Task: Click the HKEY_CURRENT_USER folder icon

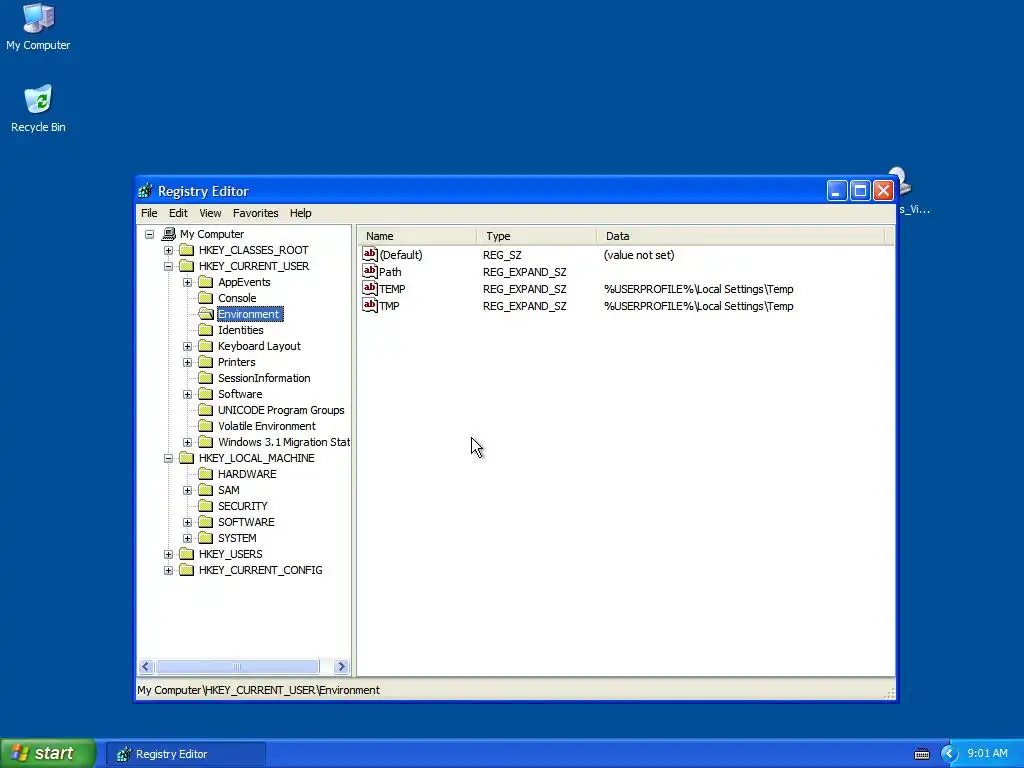Action: click(x=187, y=266)
